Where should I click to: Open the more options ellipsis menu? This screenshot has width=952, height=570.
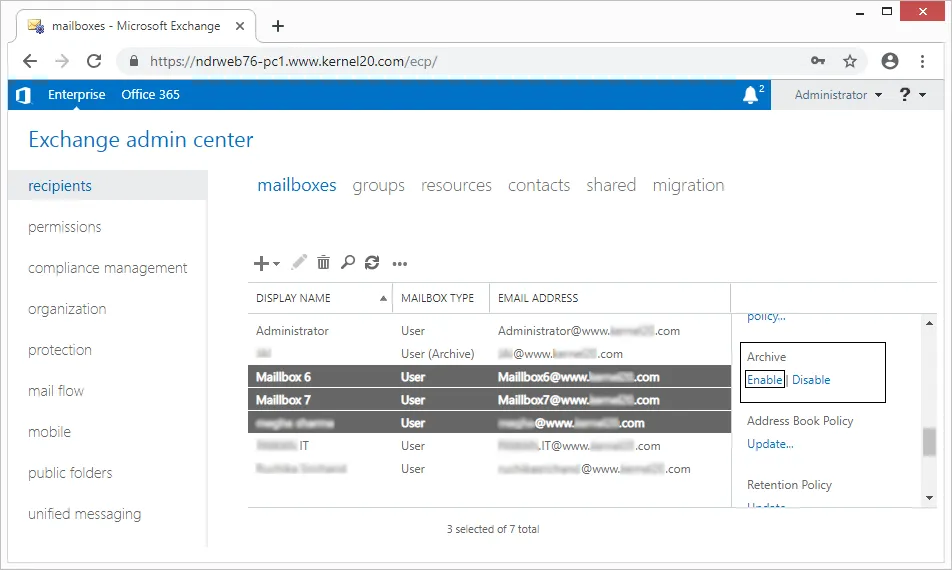pos(400,264)
